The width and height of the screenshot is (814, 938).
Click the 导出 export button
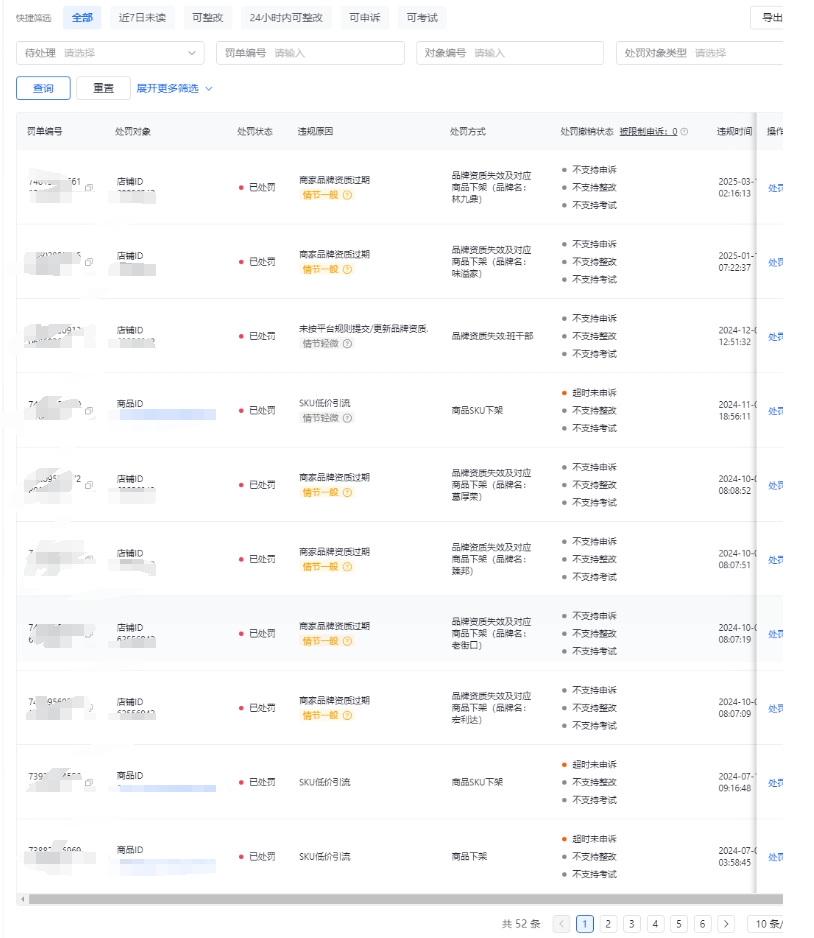click(770, 18)
